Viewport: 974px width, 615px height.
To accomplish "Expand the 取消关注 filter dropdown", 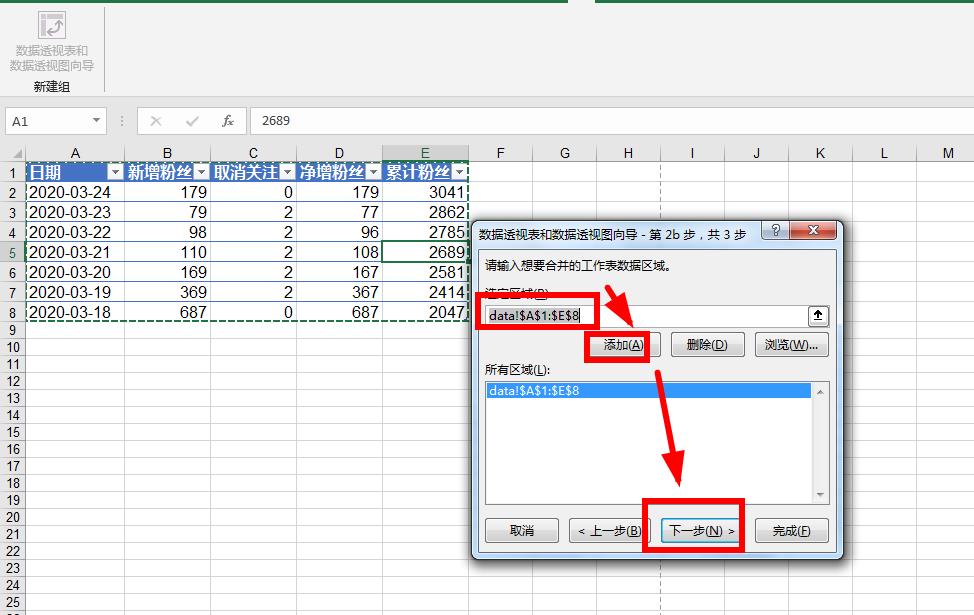I will [x=287, y=172].
